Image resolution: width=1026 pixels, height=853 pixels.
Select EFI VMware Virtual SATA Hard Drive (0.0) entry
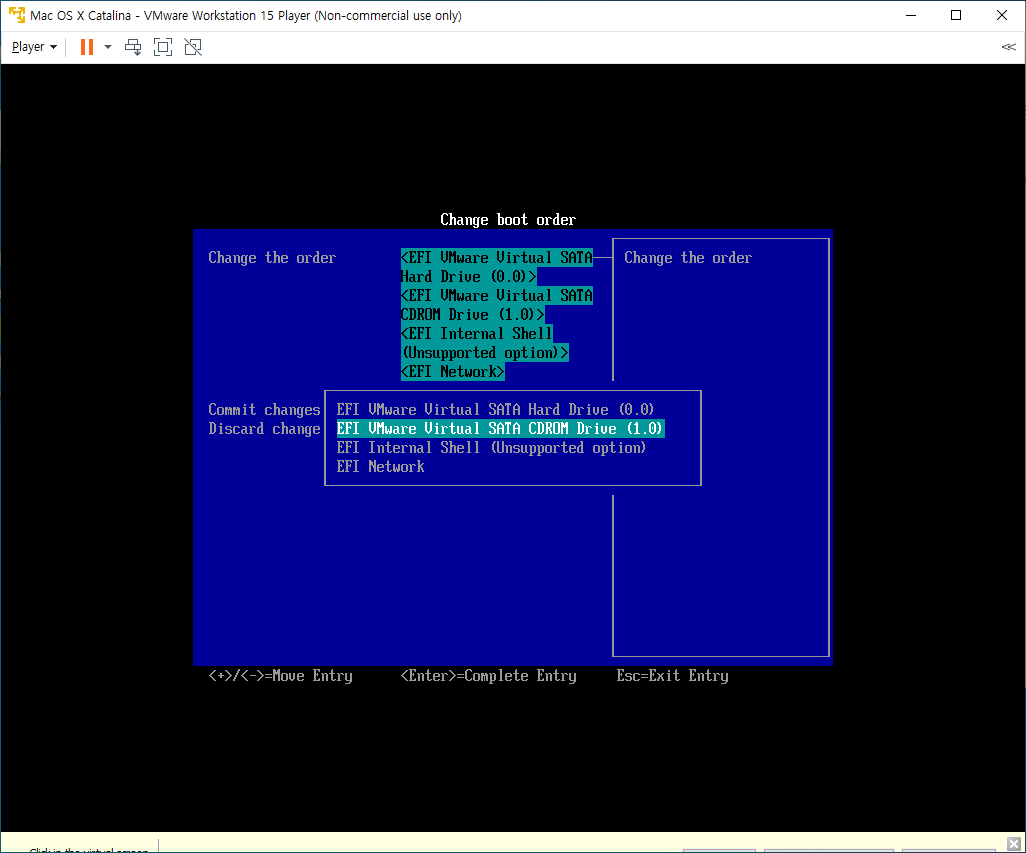[x=495, y=409]
